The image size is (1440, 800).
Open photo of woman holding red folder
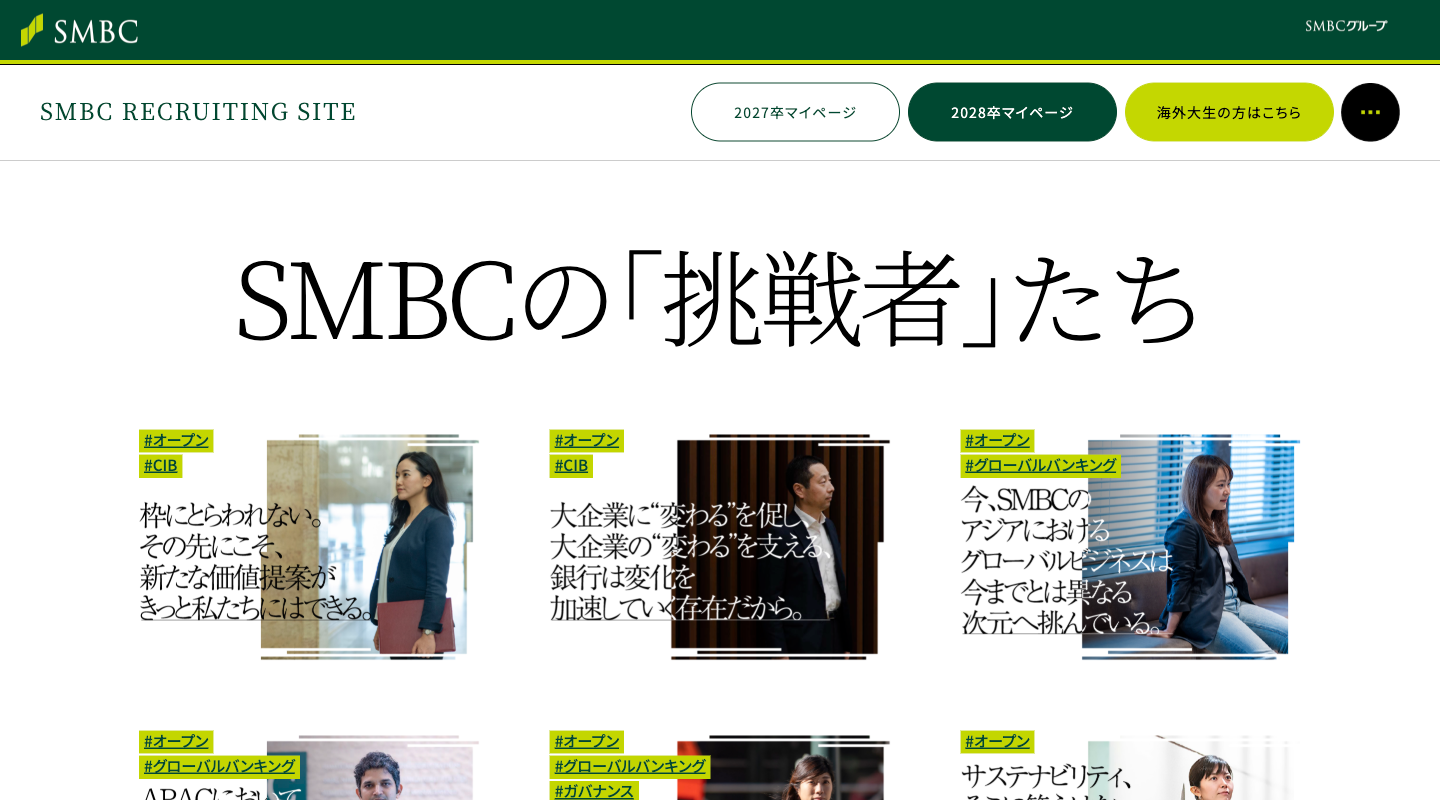click(370, 547)
